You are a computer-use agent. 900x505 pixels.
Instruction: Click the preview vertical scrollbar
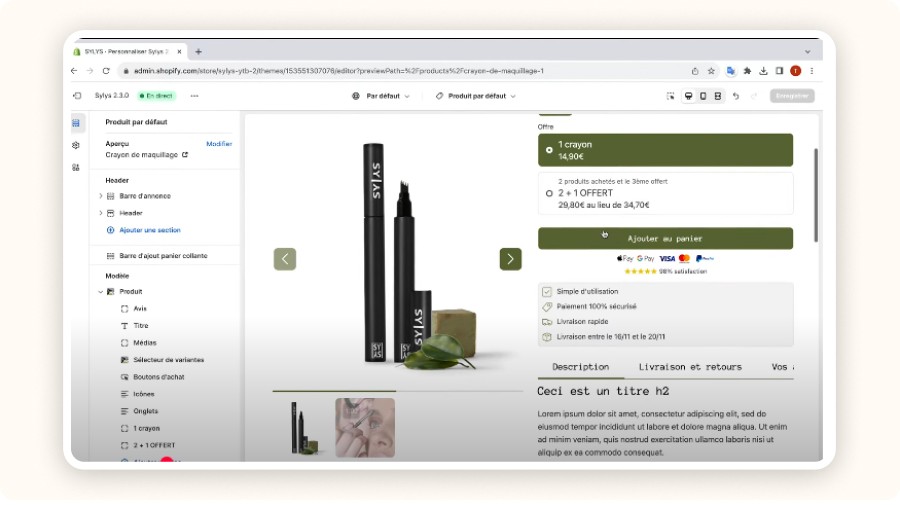coord(816,195)
